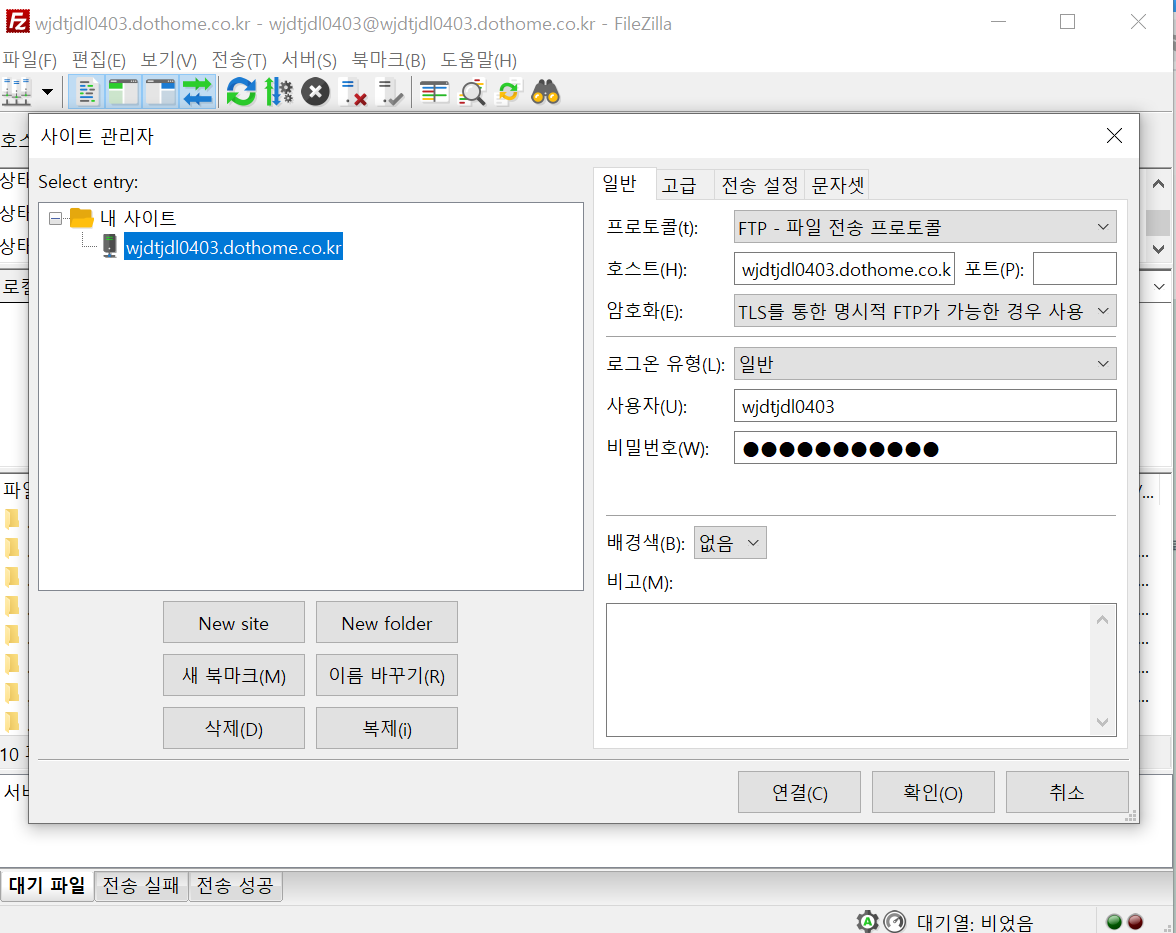Open the 로그온 유형 dropdown
The width and height of the screenshot is (1176, 933).
925,364
